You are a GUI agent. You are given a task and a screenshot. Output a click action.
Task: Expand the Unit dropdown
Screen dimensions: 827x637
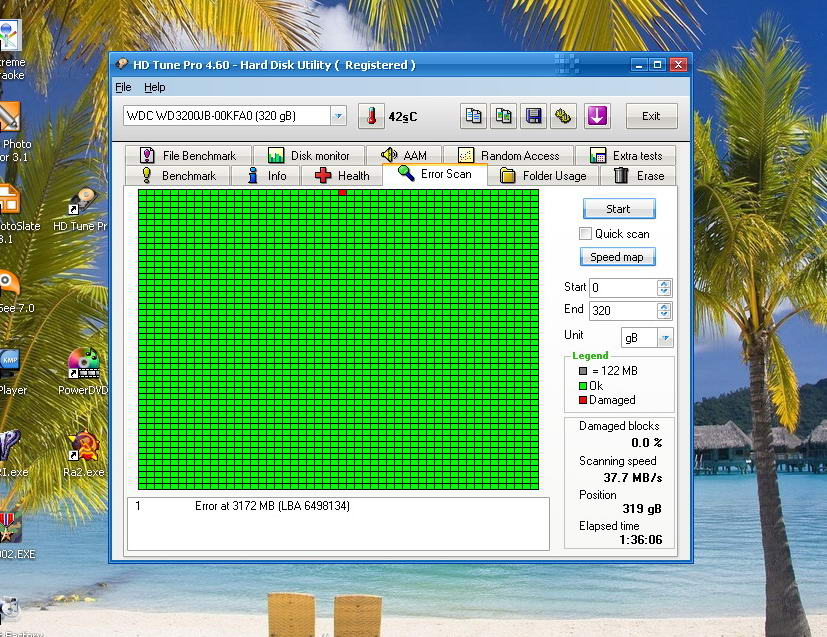click(x=666, y=337)
